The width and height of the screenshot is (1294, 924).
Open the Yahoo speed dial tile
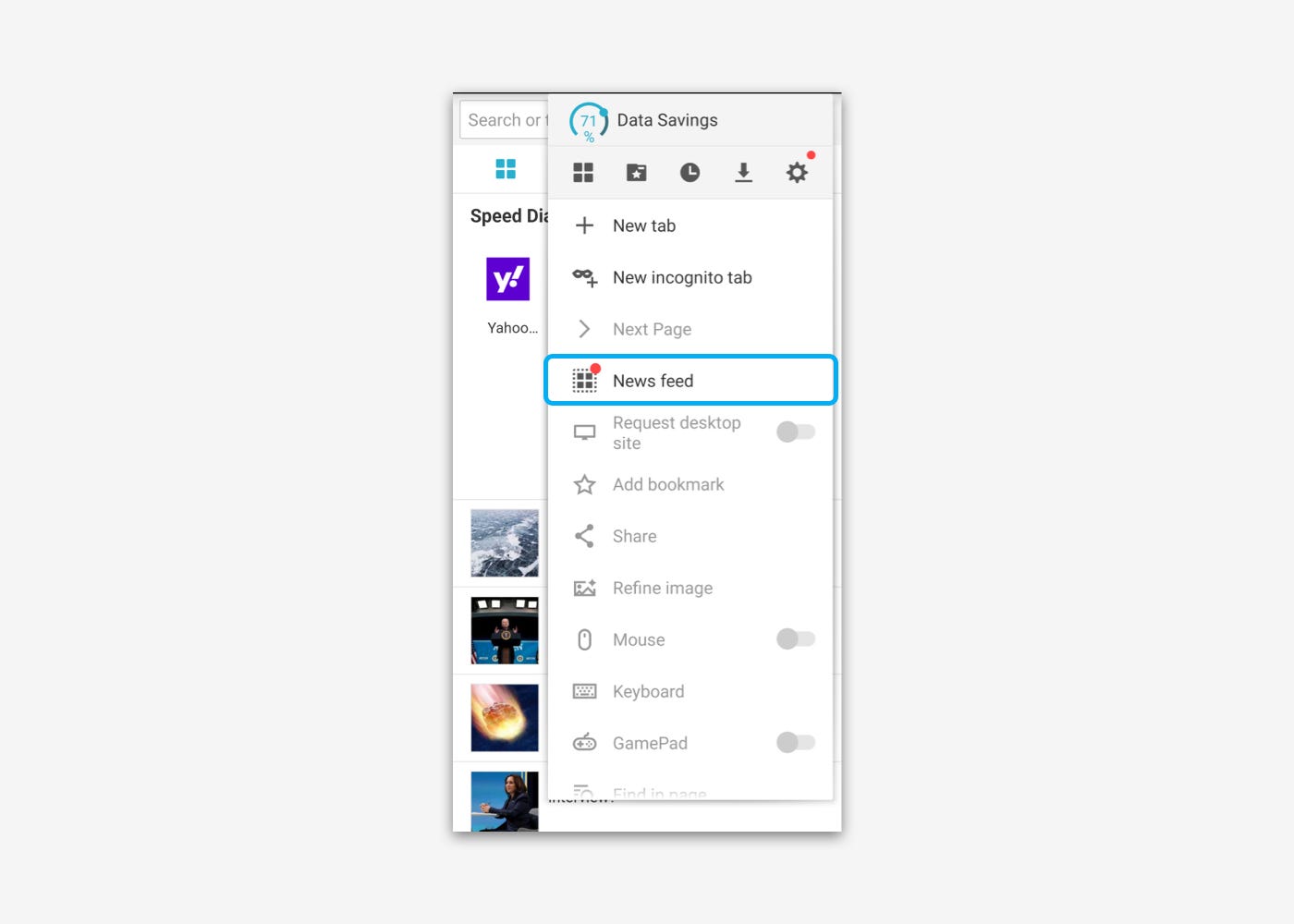[x=507, y=279]
